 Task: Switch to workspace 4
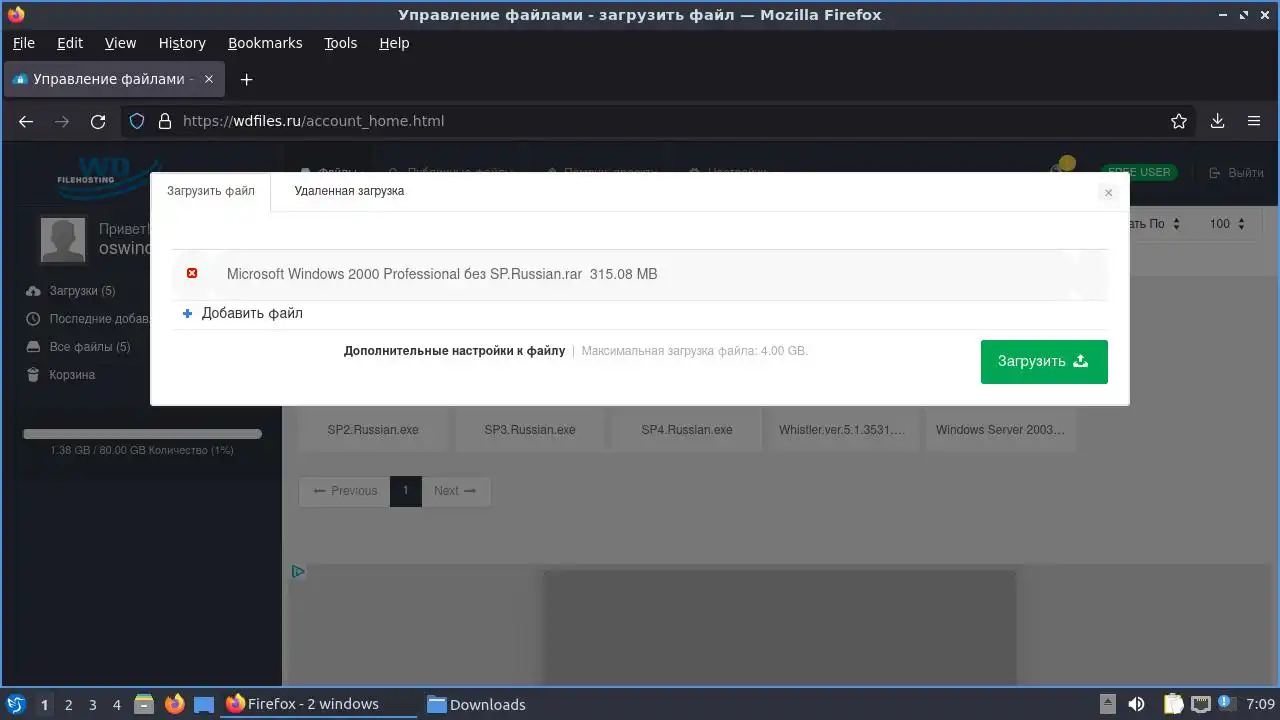coord(116,705)
